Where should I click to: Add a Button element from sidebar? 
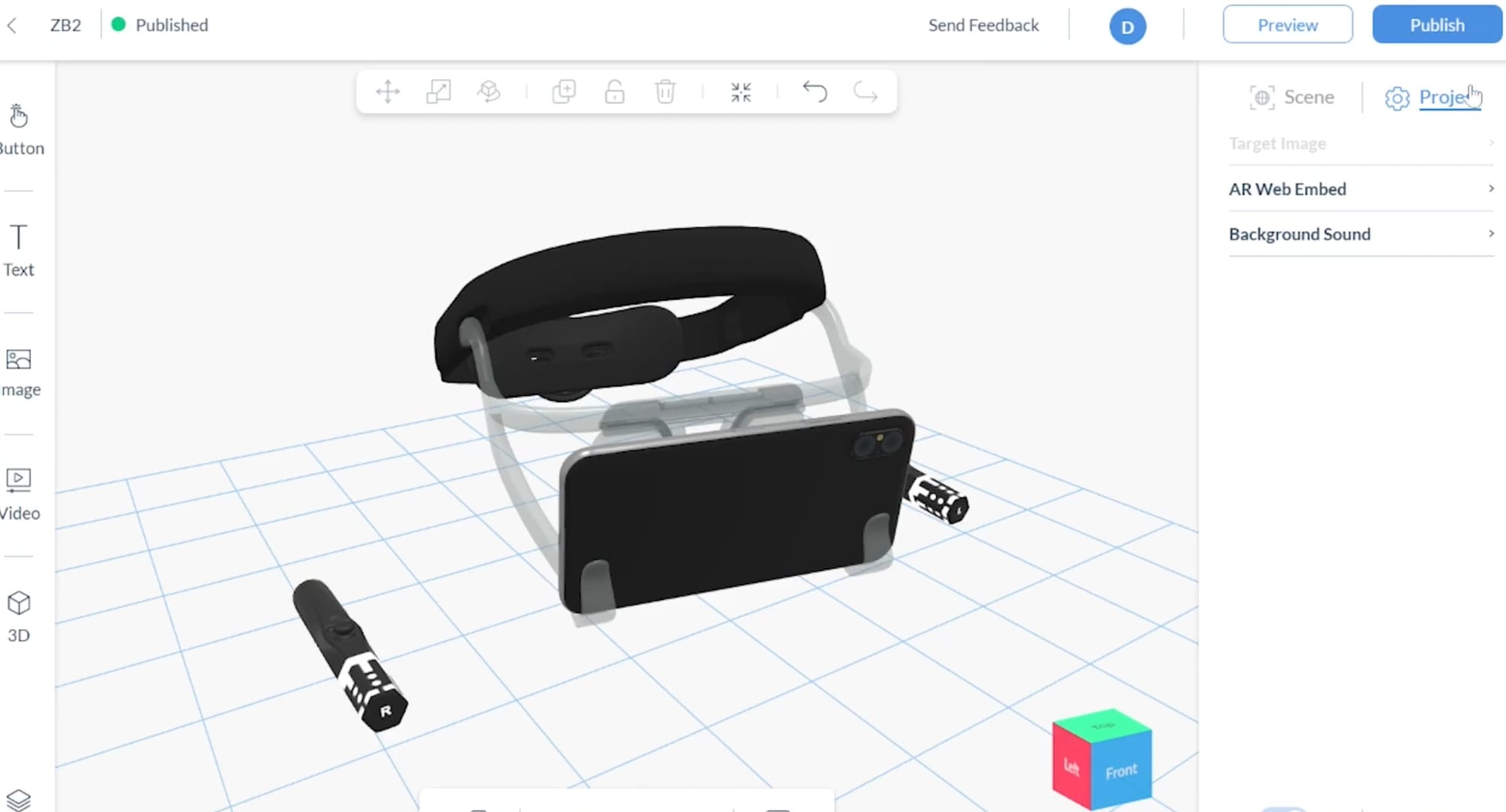[x=21, y=129]
